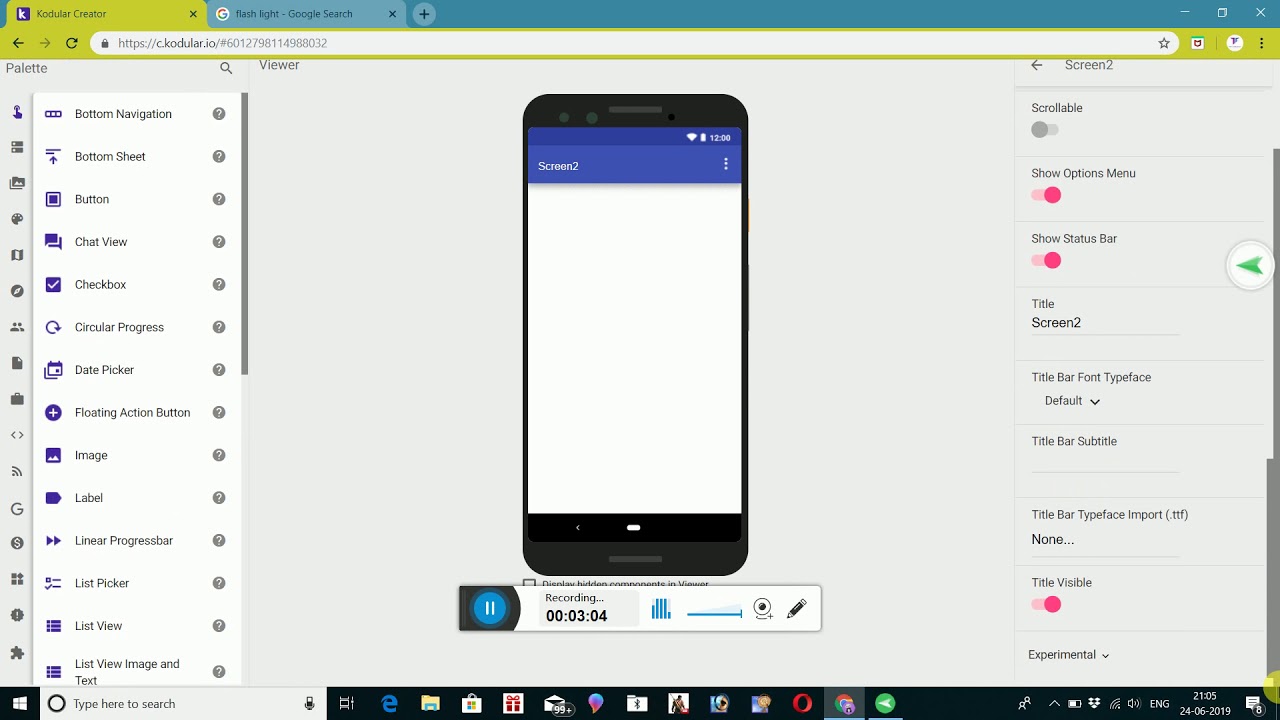The height and width of the screenshot is (720, 1280).
Task: Click the green floating arrow button
Action: pos(1250,266)
